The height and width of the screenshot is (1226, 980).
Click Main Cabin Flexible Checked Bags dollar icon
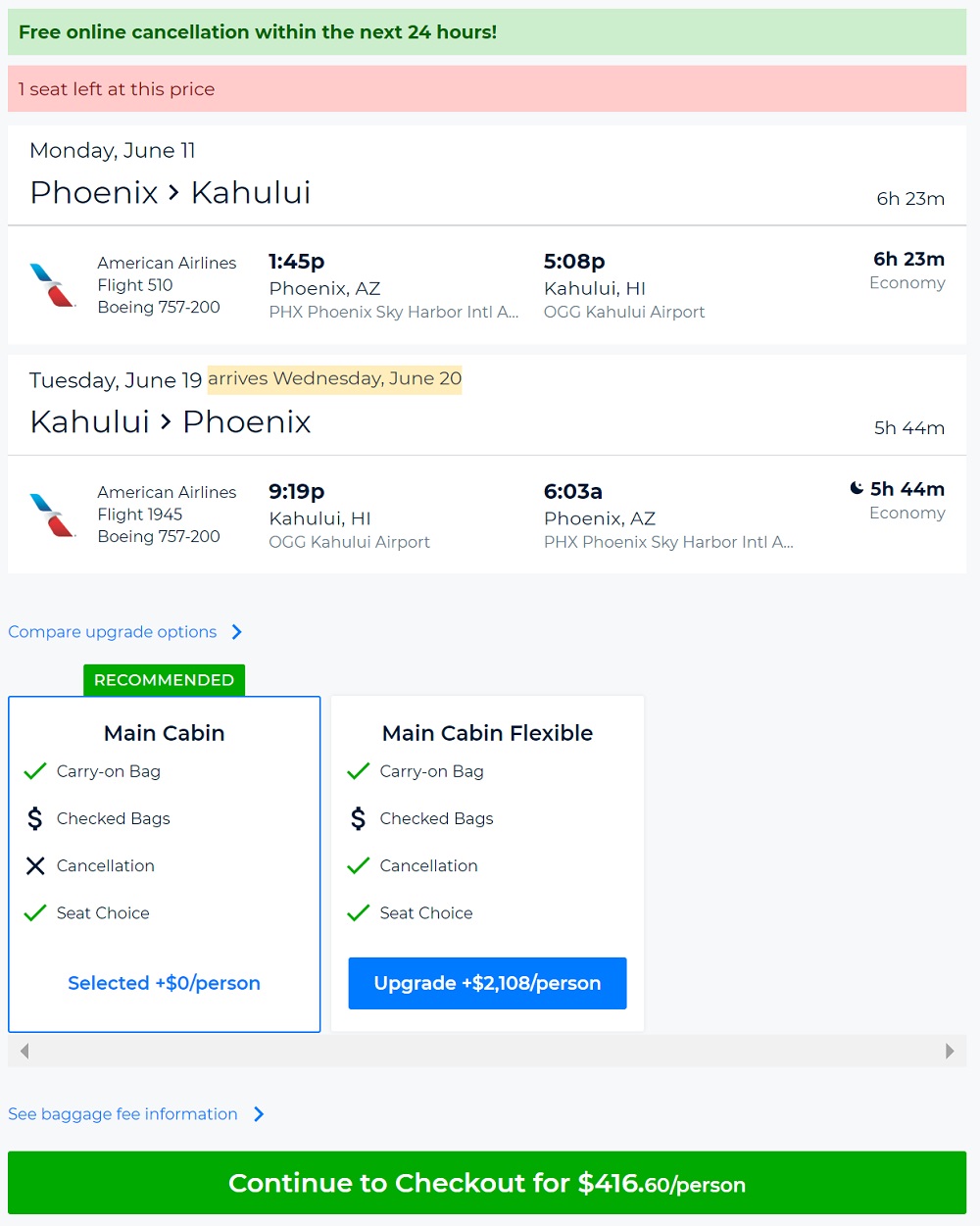click(359, 818)
